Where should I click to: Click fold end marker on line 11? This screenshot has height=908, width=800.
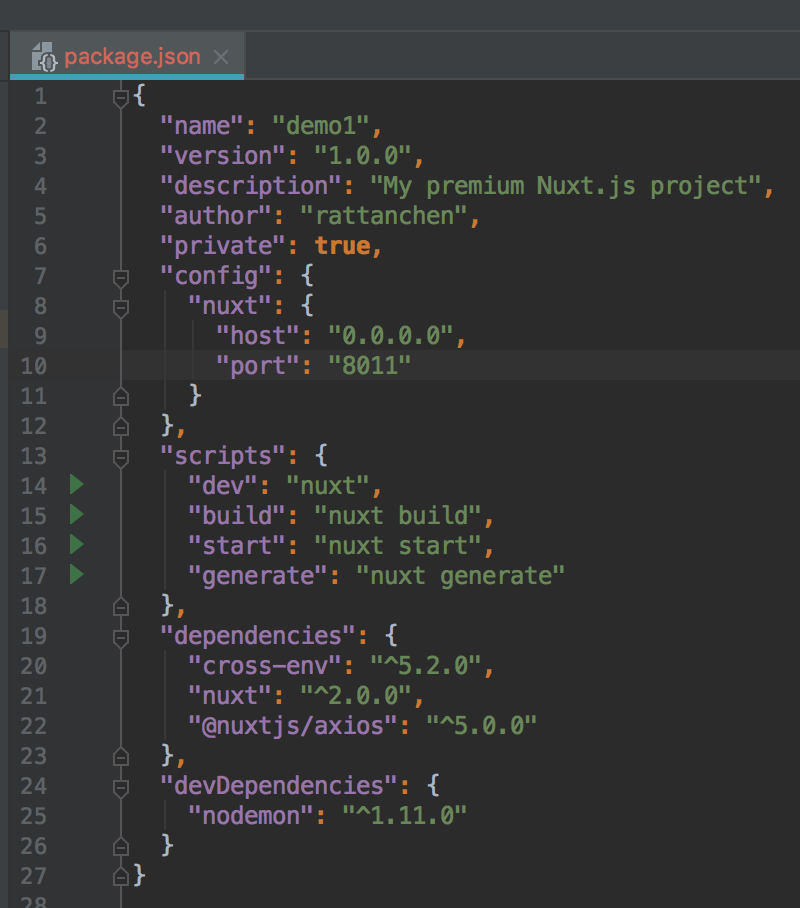click(x=120, y=397)
